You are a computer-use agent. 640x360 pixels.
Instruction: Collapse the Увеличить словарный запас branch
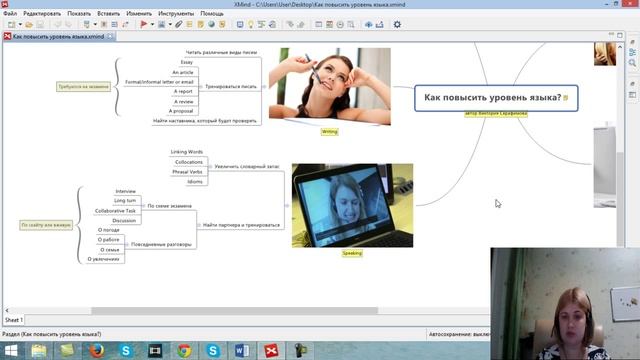[211, 167]
